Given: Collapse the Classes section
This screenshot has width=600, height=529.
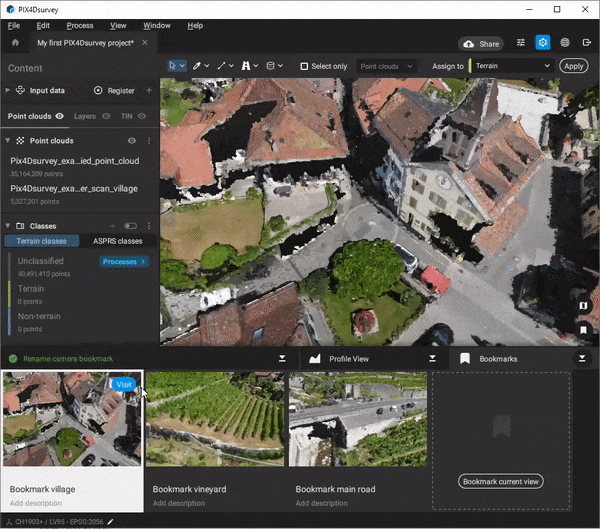Looking at the screenshot, I should click(x=7, y=226).
